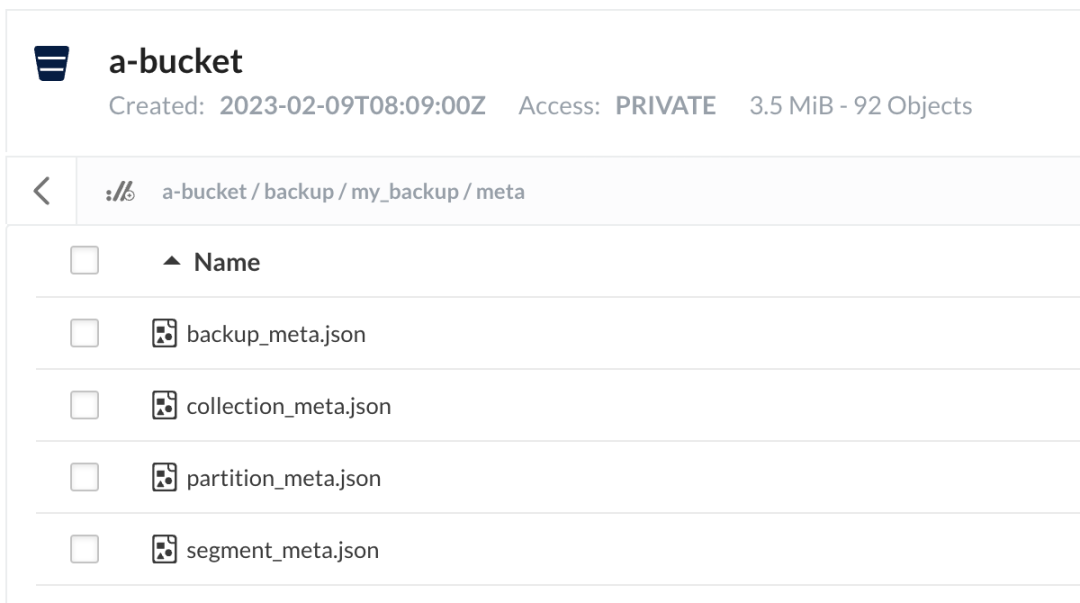Open the backup_meta.json file
This screenshot has height=603, width=1080.
276,334
